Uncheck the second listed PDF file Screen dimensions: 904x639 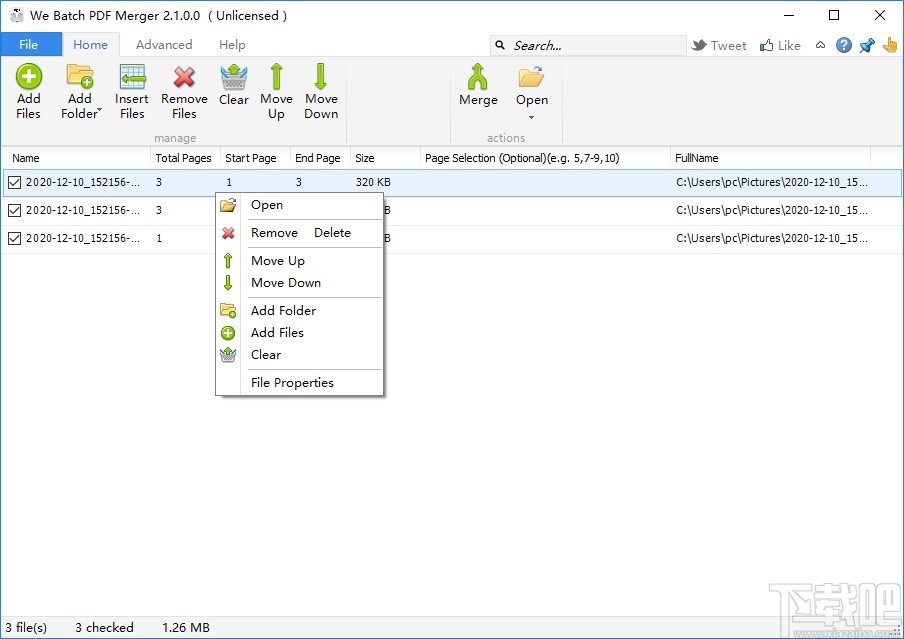pyautogui.click(x=15, y=210)
